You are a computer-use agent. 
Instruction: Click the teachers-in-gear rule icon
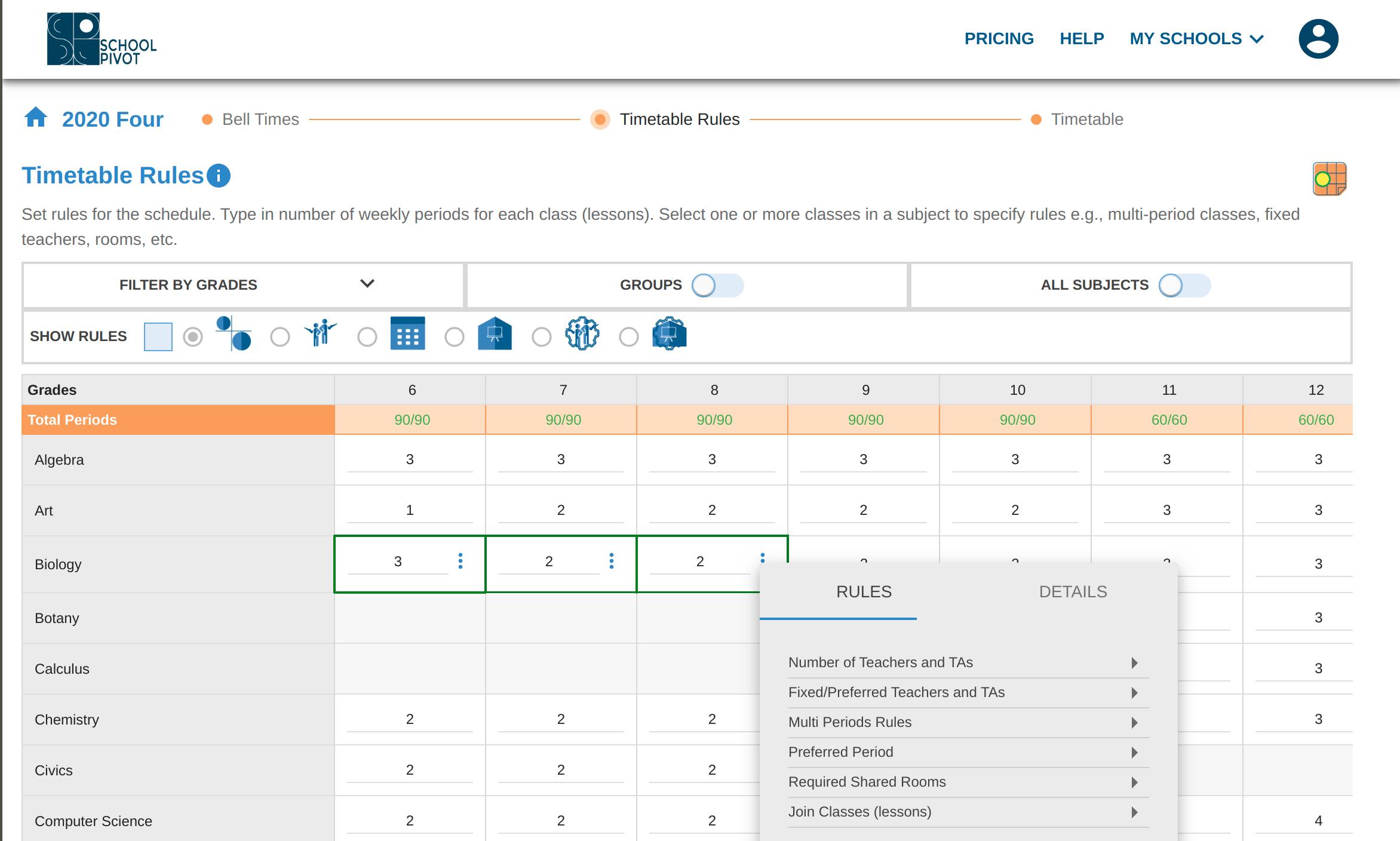coord(582,333)
